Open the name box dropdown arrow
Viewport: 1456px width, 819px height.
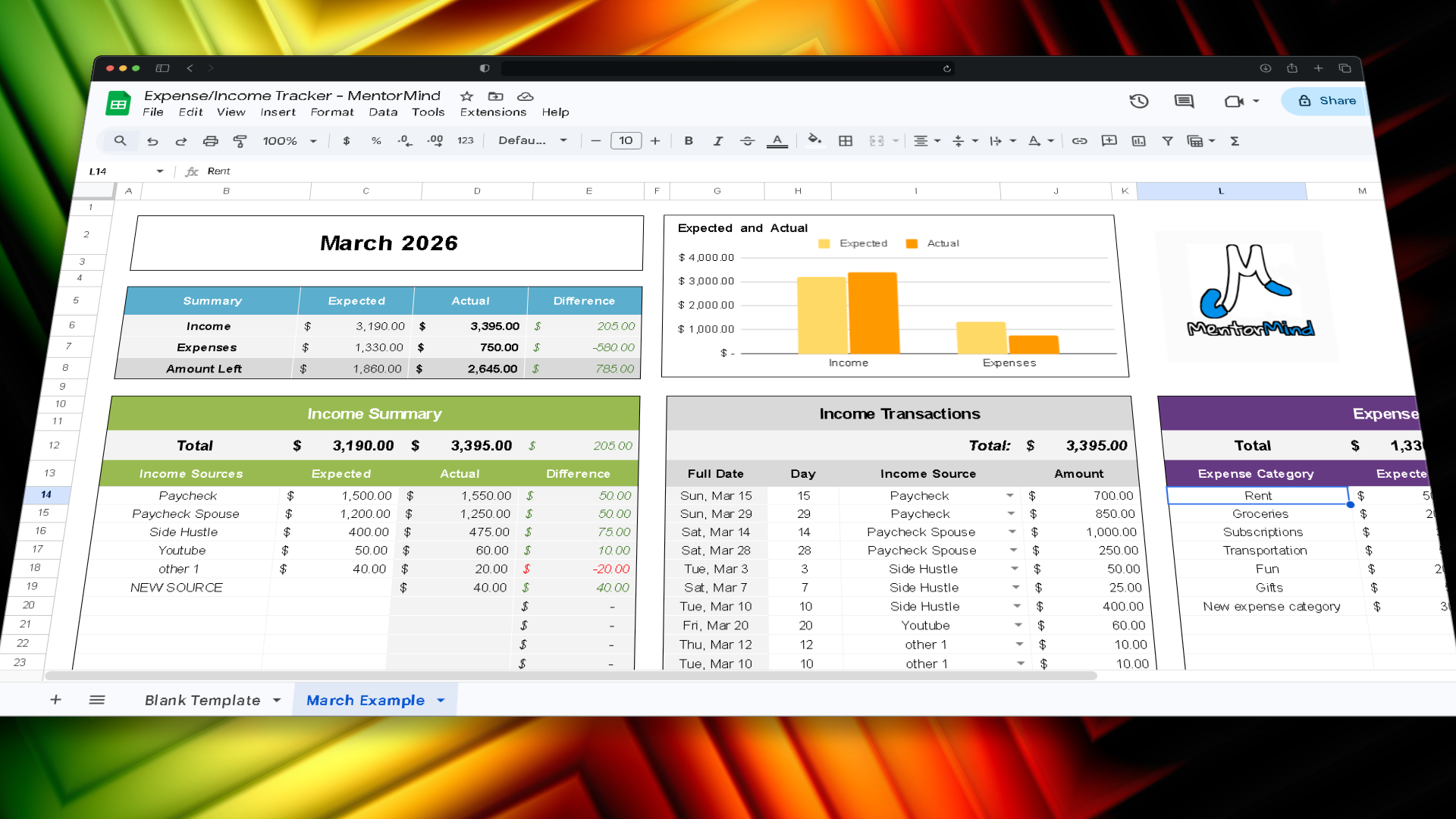tap(160, 171)
